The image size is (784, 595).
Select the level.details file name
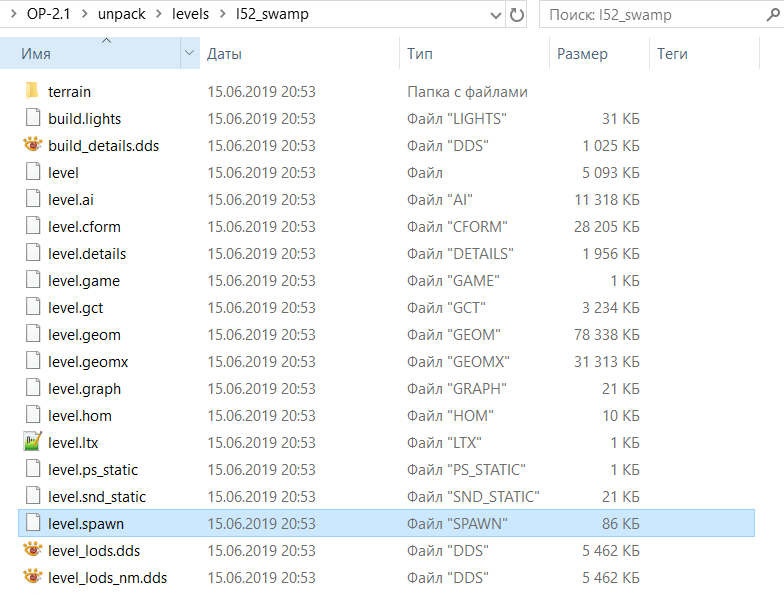point(87,254)
